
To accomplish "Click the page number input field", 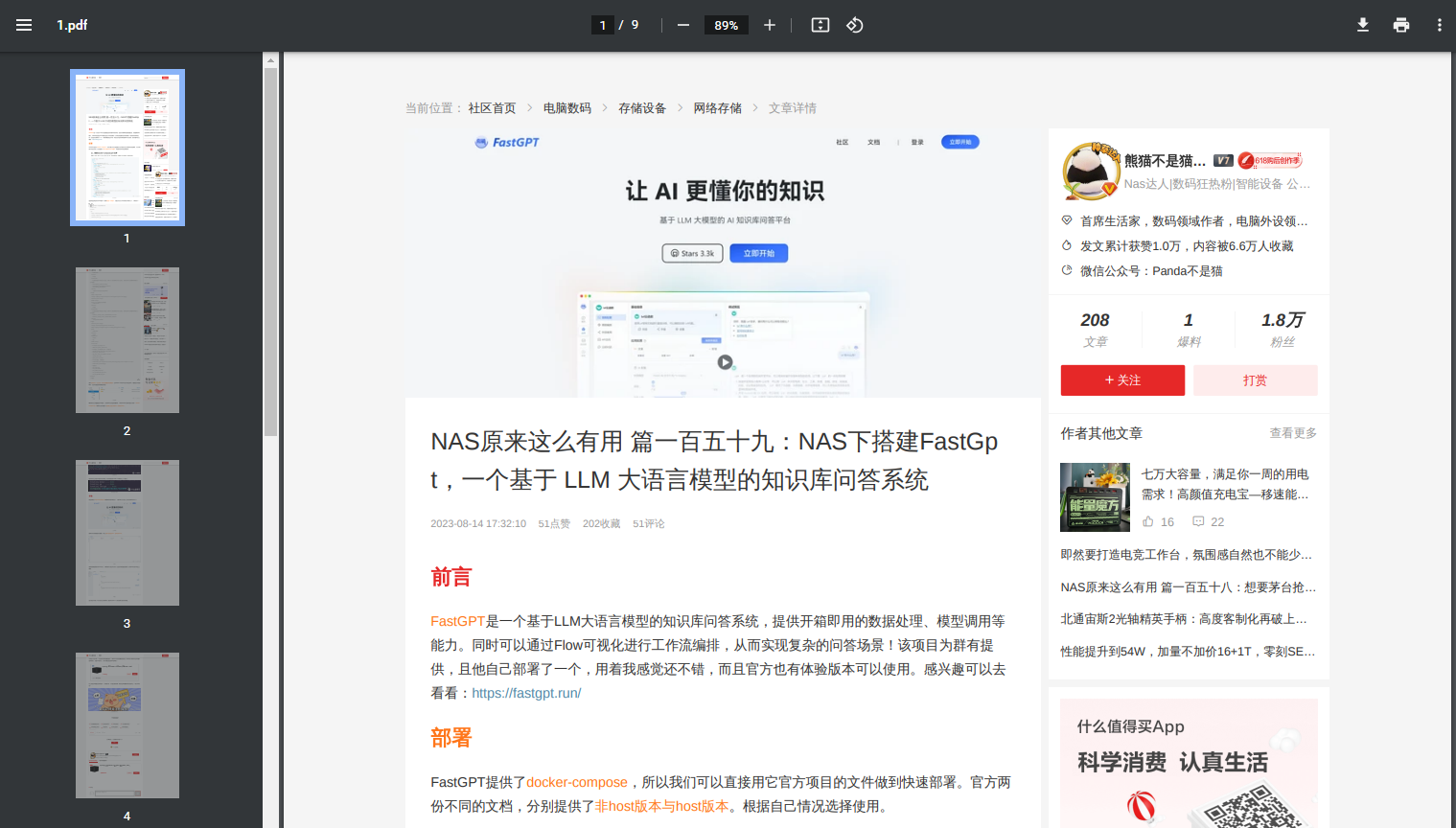I will point(603,25).
